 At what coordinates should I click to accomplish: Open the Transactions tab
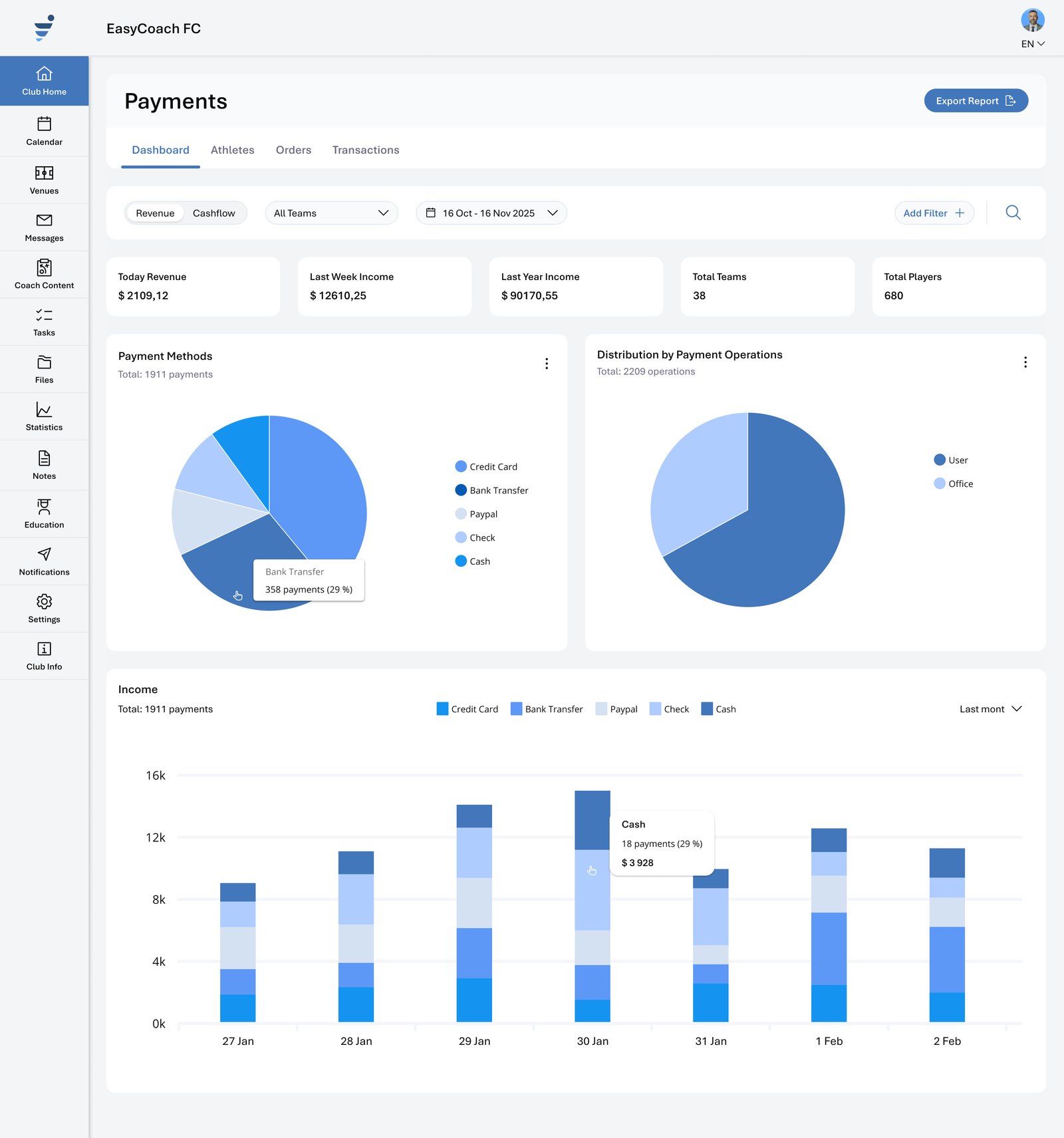[366, 150]
